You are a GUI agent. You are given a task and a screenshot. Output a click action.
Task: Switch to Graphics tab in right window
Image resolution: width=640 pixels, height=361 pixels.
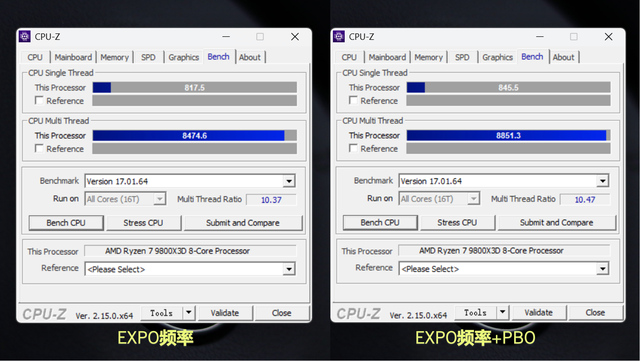coord(498,57)
